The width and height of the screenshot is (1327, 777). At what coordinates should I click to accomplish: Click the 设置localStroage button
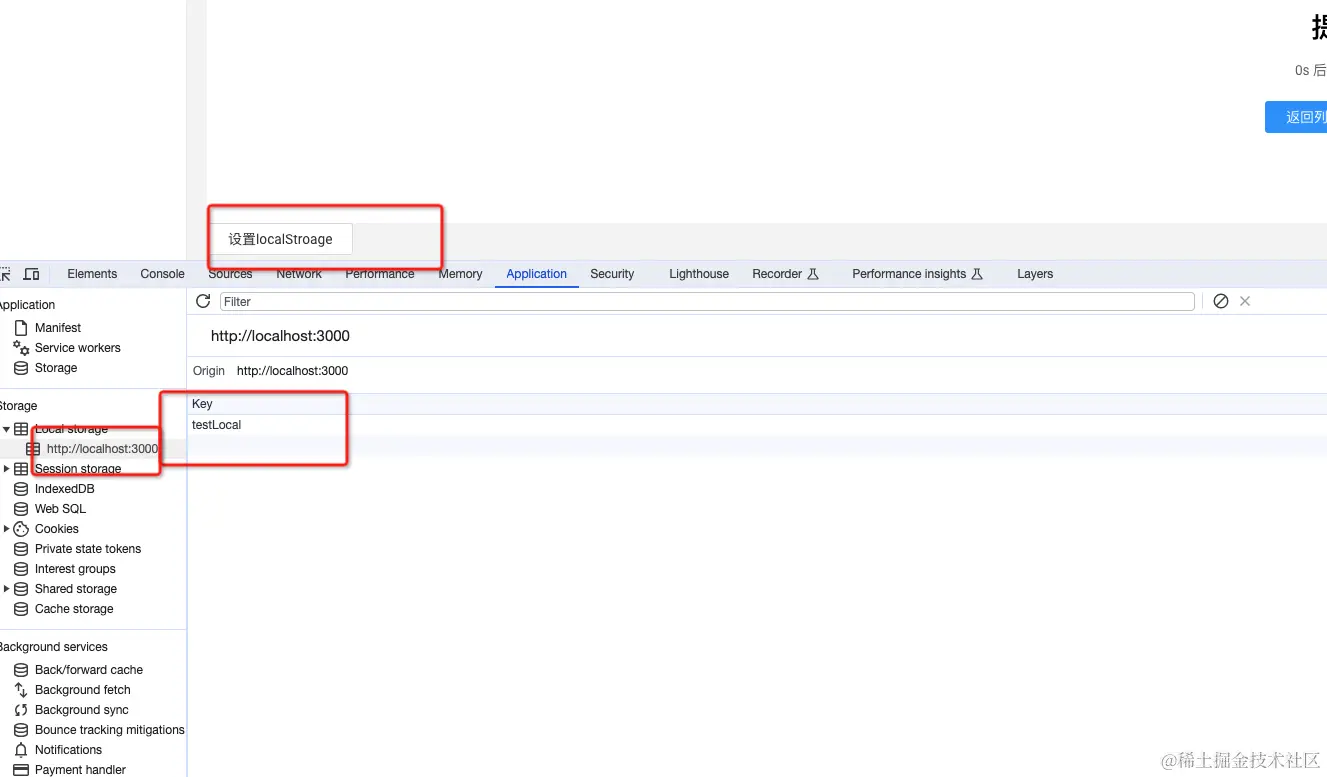coord(280,239)
